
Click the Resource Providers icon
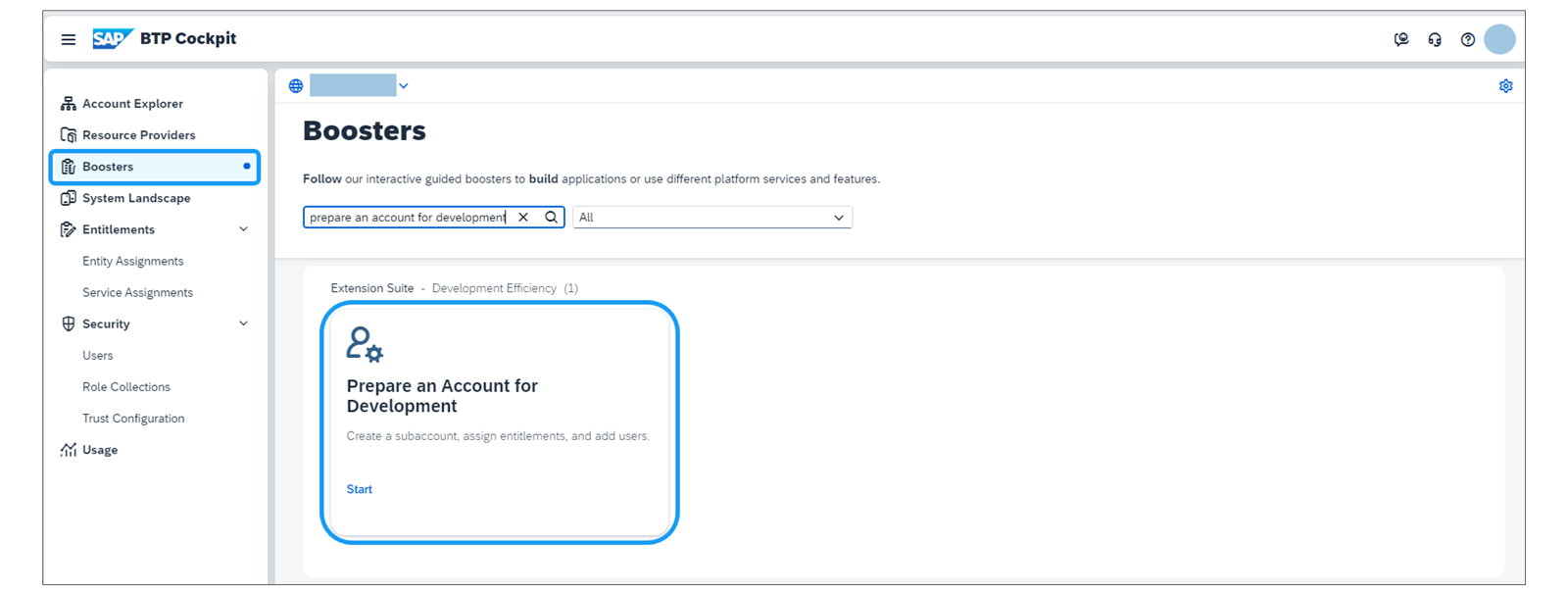(68, 135)
